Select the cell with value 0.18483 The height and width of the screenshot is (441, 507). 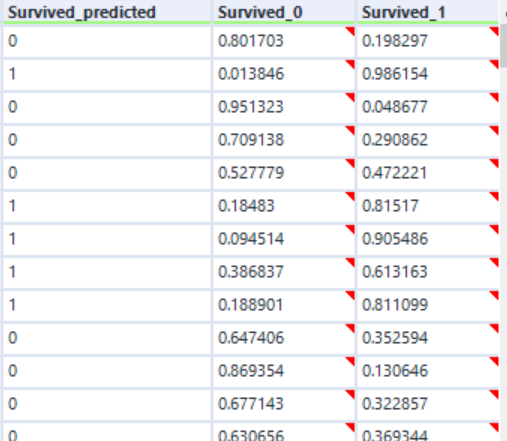pos(284,206)
